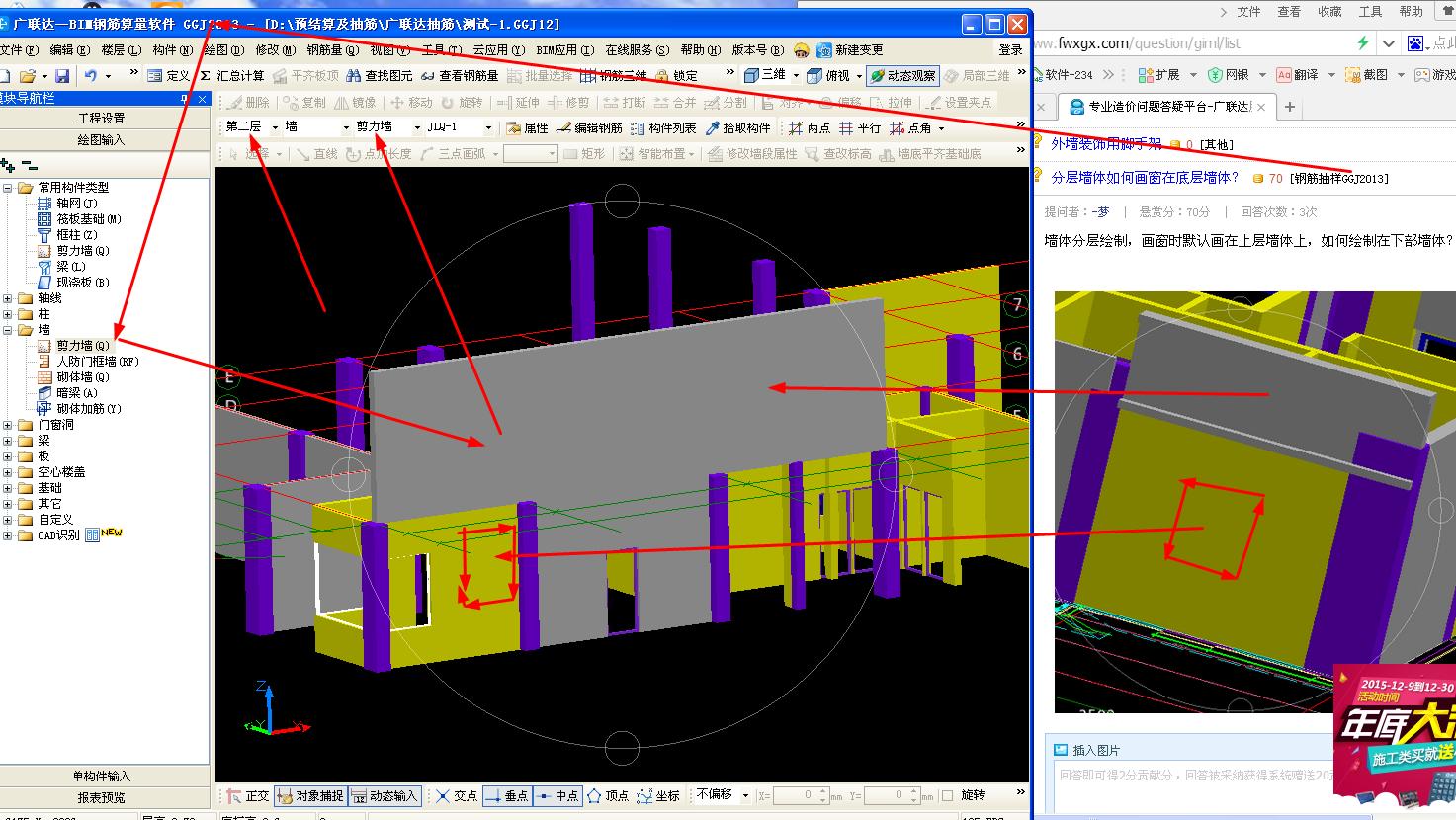Open the 云应用(Y) menu
This screenshot has height=820, width=1456.
(499, 49)
